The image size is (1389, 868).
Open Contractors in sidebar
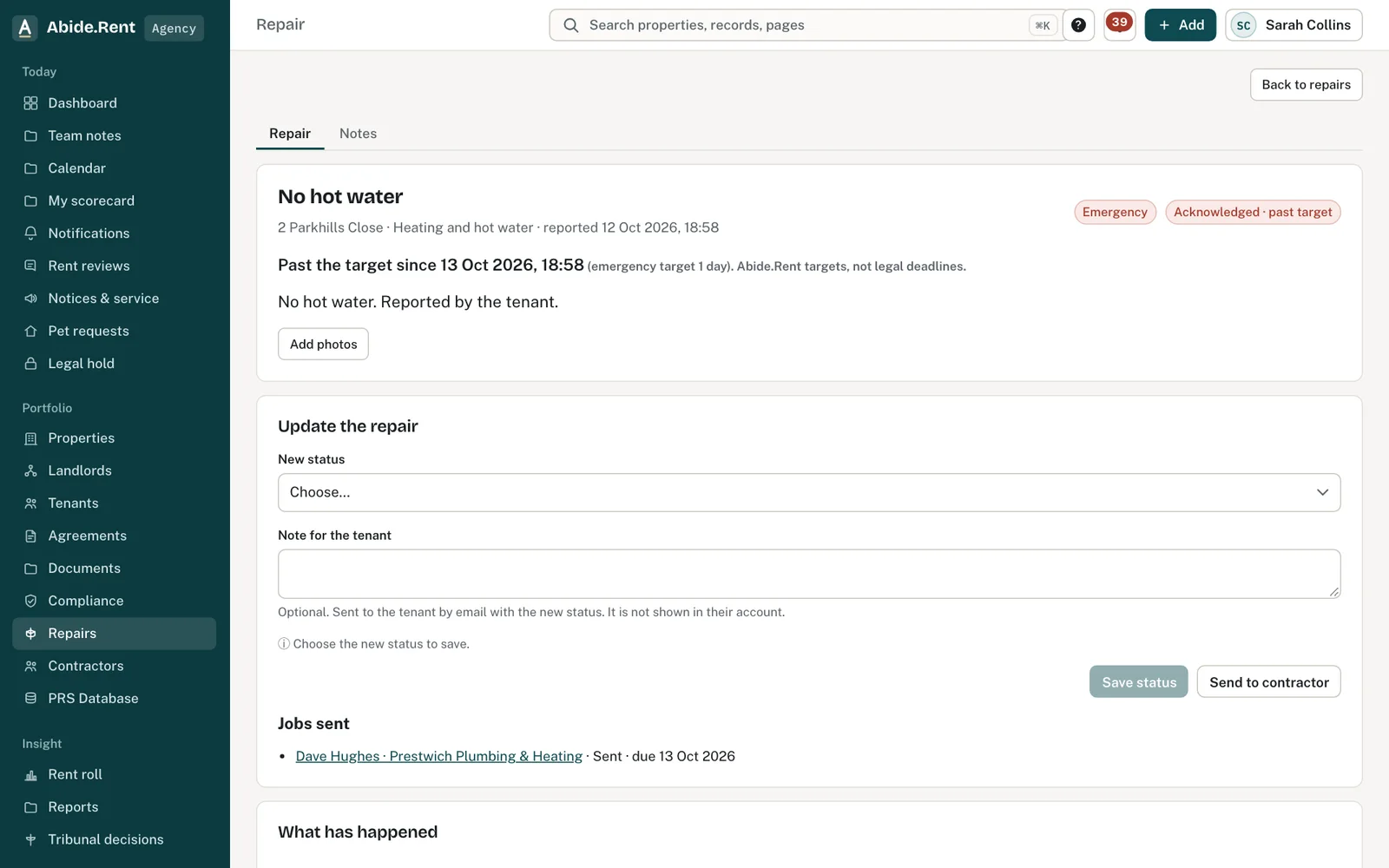point(115,666)
